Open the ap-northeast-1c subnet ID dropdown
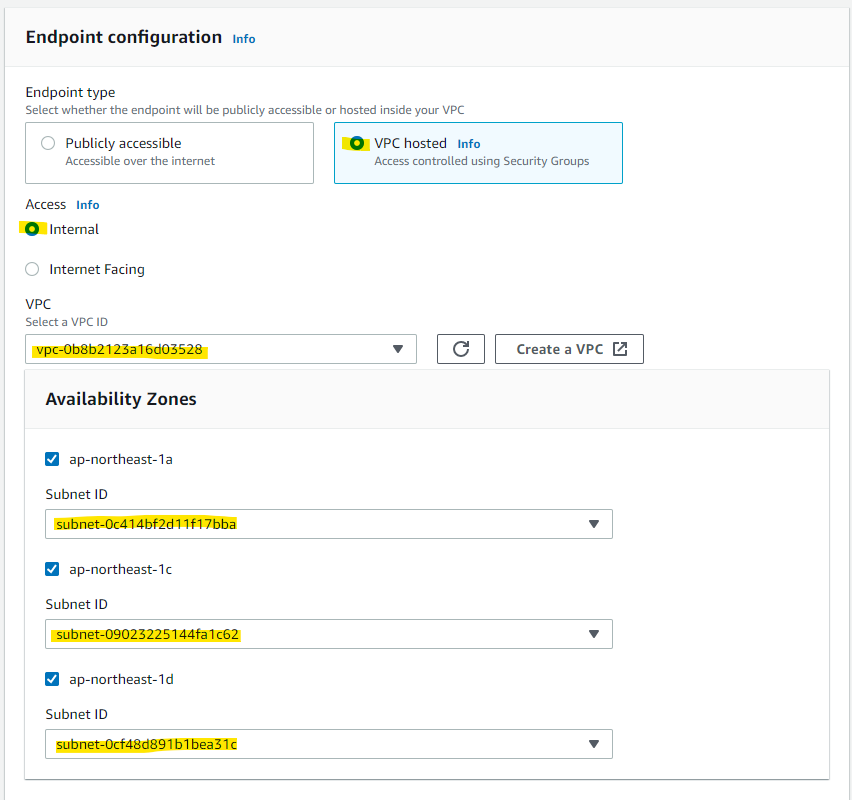This screenshot has height=800, width=852. [328, 634]
